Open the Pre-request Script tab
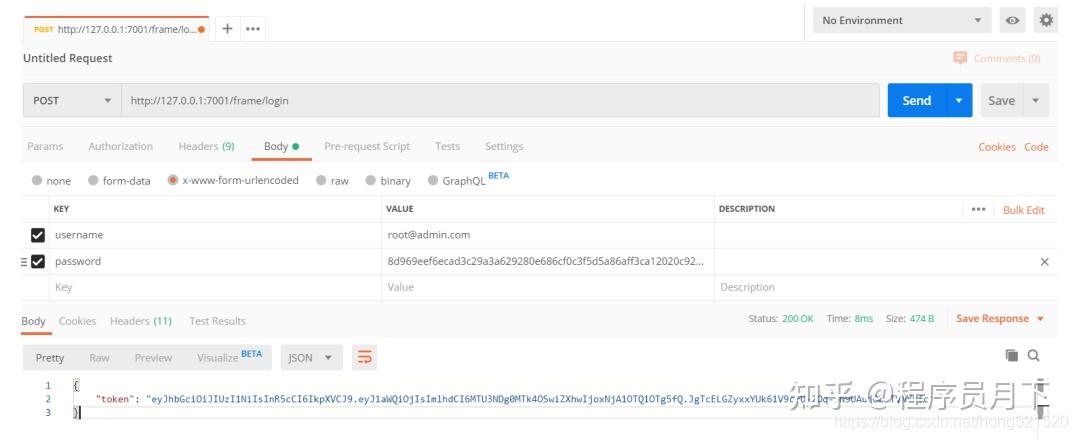This screenshot has height=440, width=1078. (367, 146)
